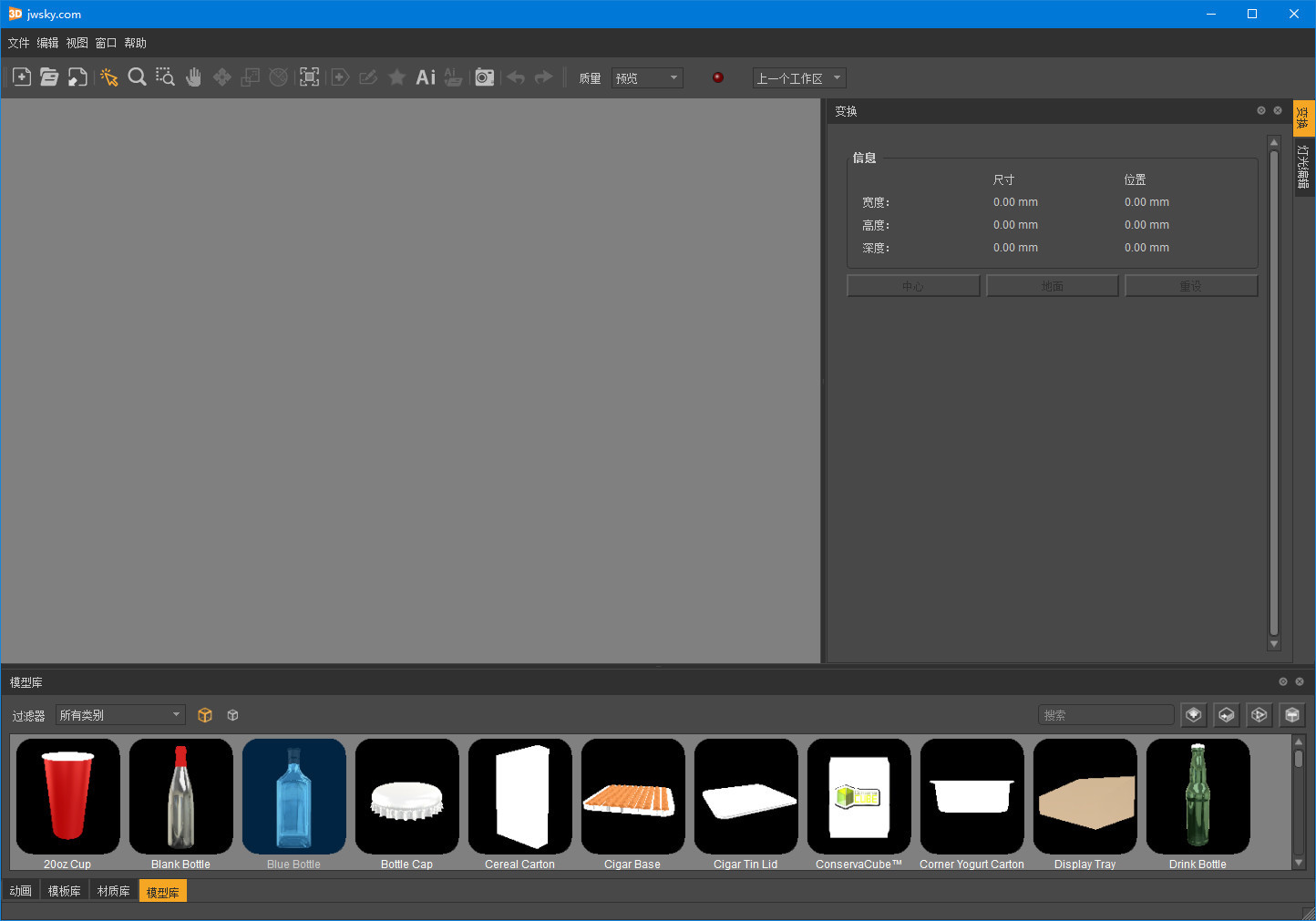Viewport: 1316px width, 921px height.
Task: Click the 地面 button
Action: click(1053, 286)
